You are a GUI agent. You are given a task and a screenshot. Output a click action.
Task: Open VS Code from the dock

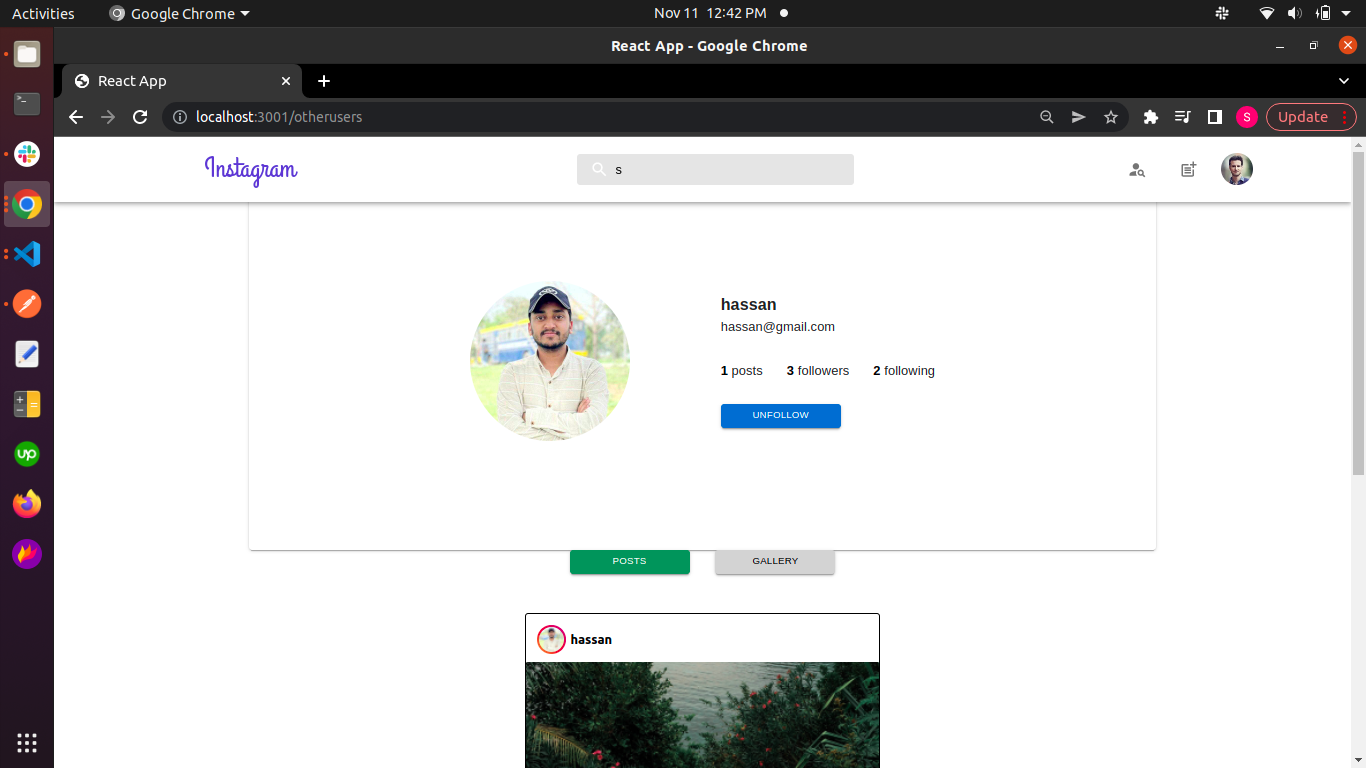(x=26, y=254)
